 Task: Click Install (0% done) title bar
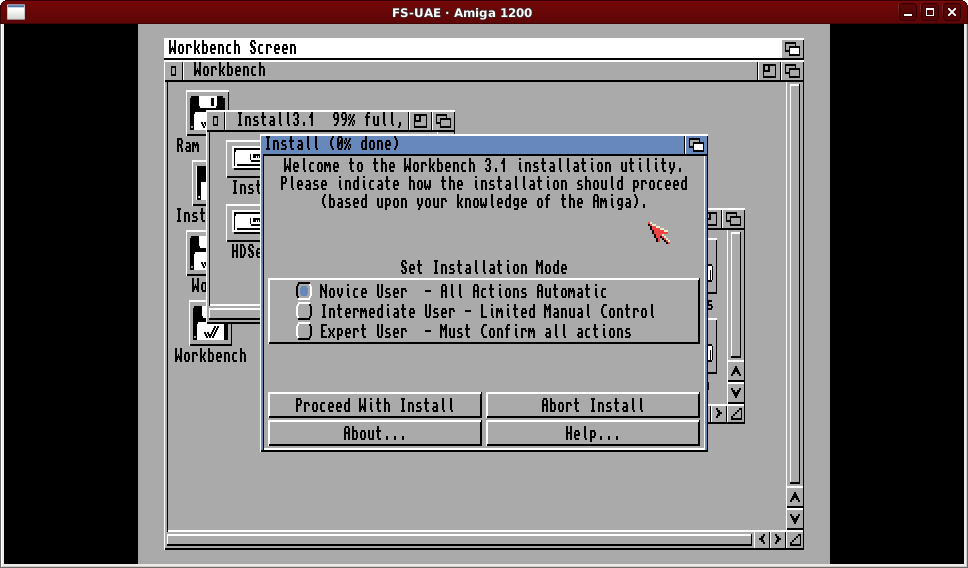pos(474,145)
